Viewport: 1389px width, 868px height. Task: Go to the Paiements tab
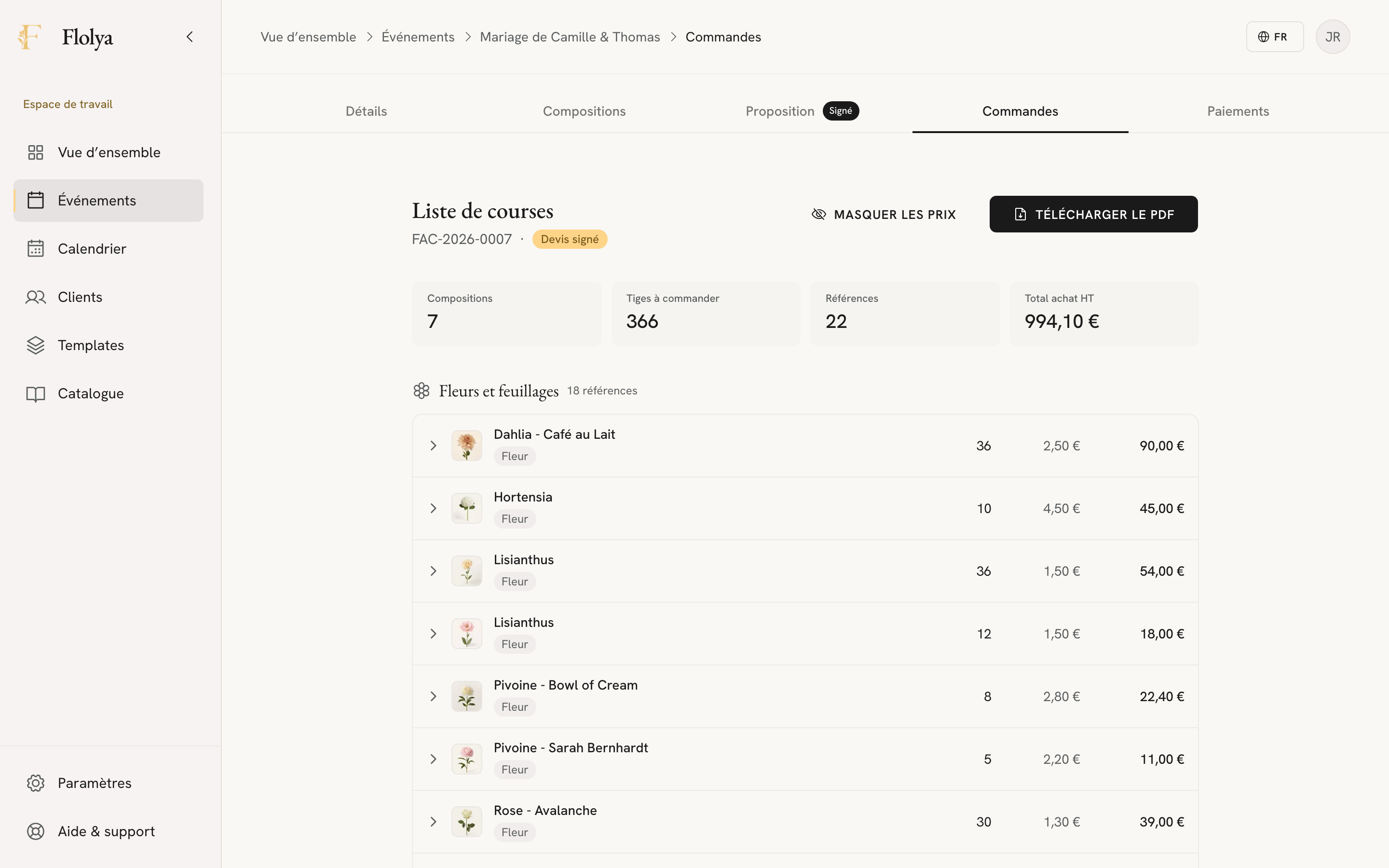pos(1238,111)
